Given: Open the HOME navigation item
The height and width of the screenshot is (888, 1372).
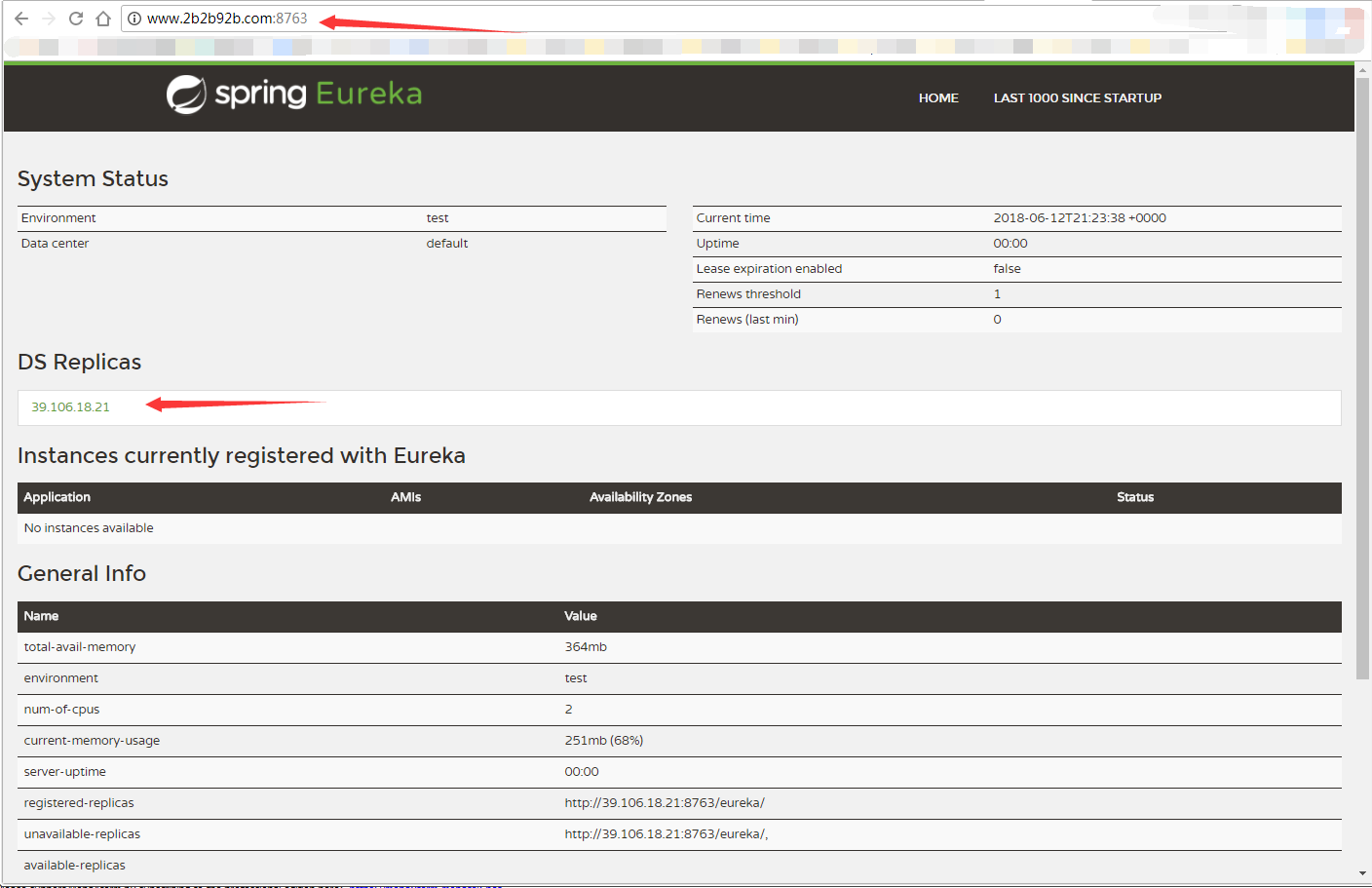Looking at the screenshot, I should coord(938,98).
